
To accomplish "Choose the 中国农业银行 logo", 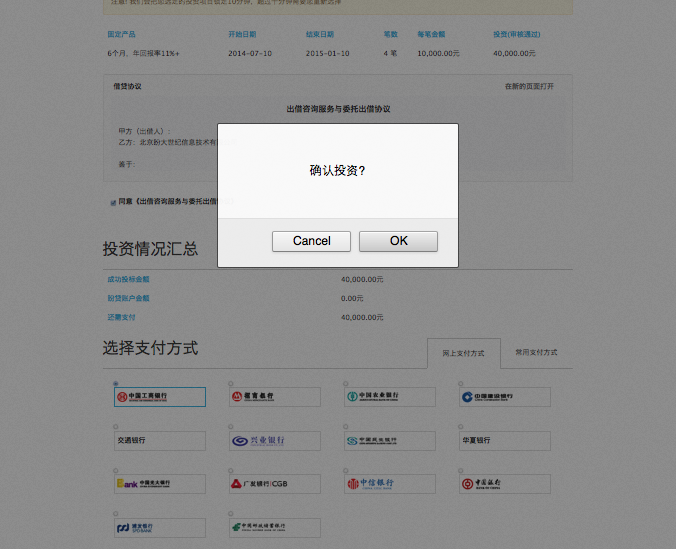I will tap(389, 397).
